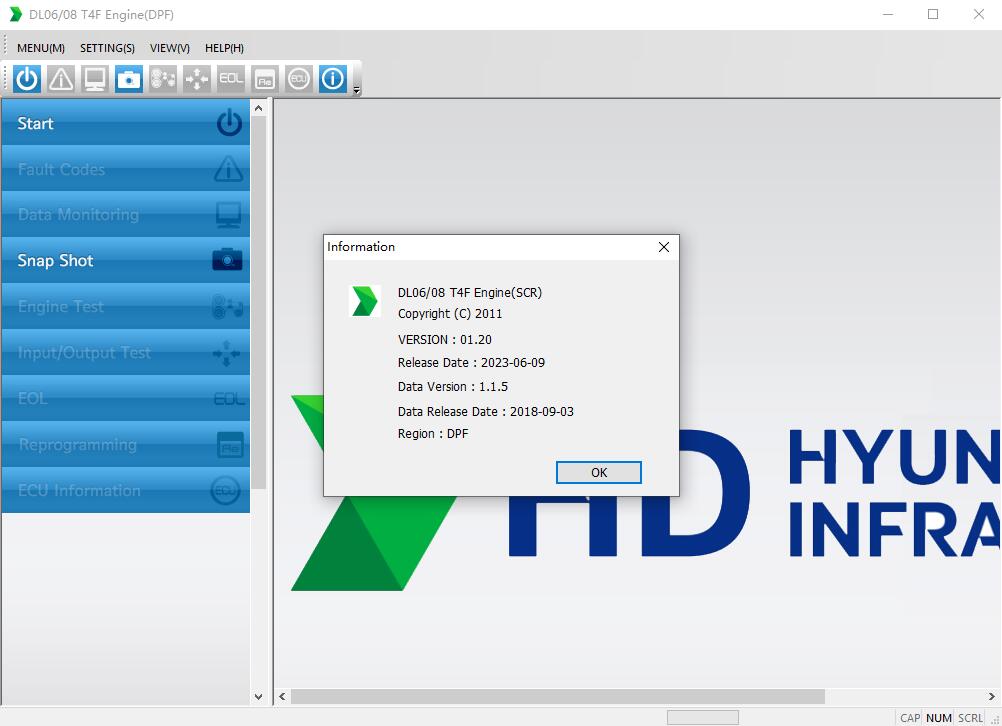1002x726 pixels.
Task: Select EOL in the sidebar
Action: coord(126,399)
